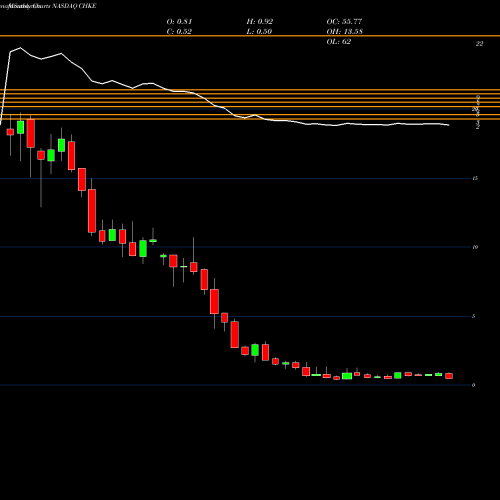The height and width of the screenshot is (500, 500).
Task: Select the open value O: 0.81
Action: 179,22
